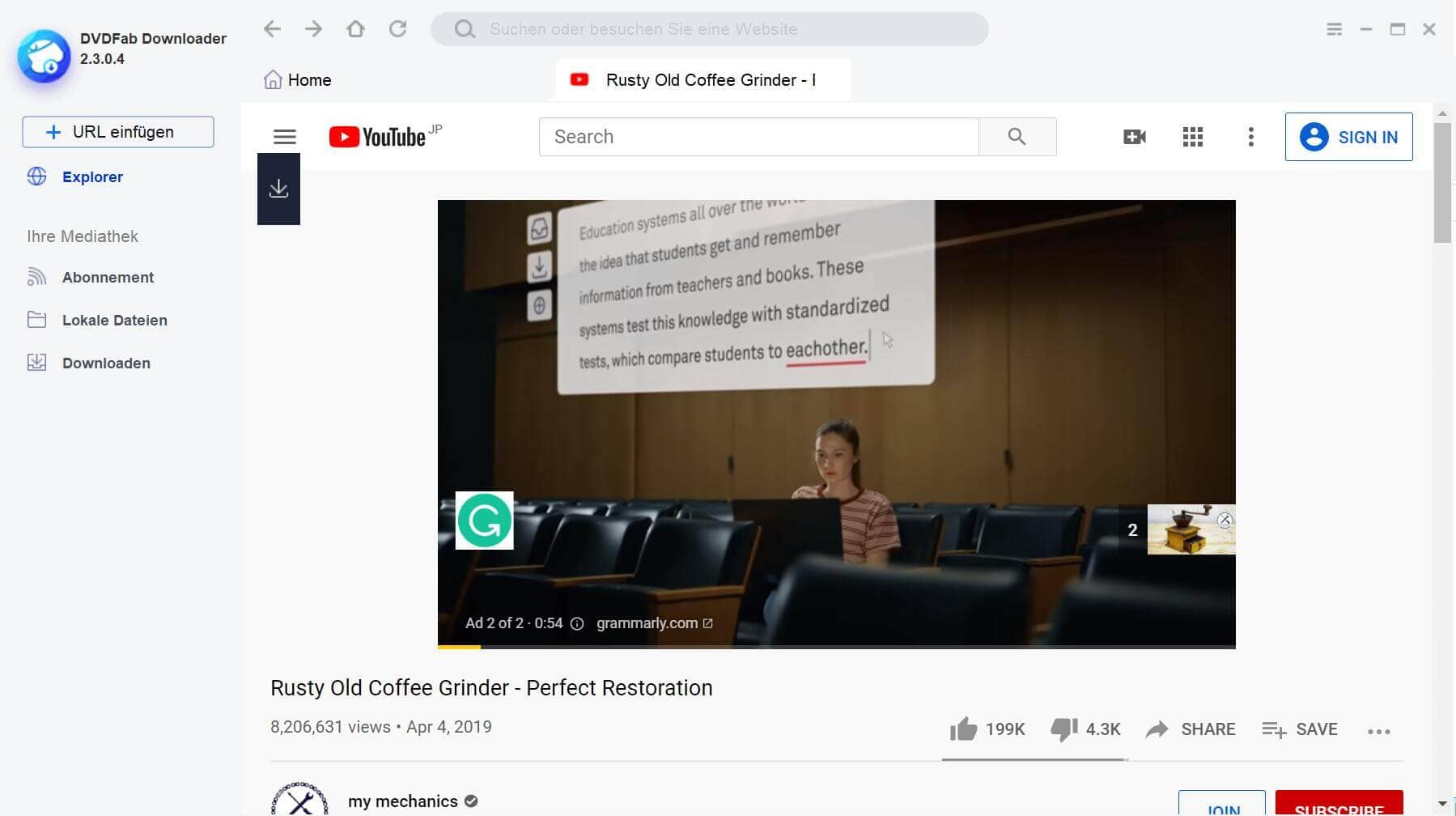Open the YouTube apps grid icon
This screenshot has height=816, width=1456.
pyautogui.click(x=1192, y=137)
